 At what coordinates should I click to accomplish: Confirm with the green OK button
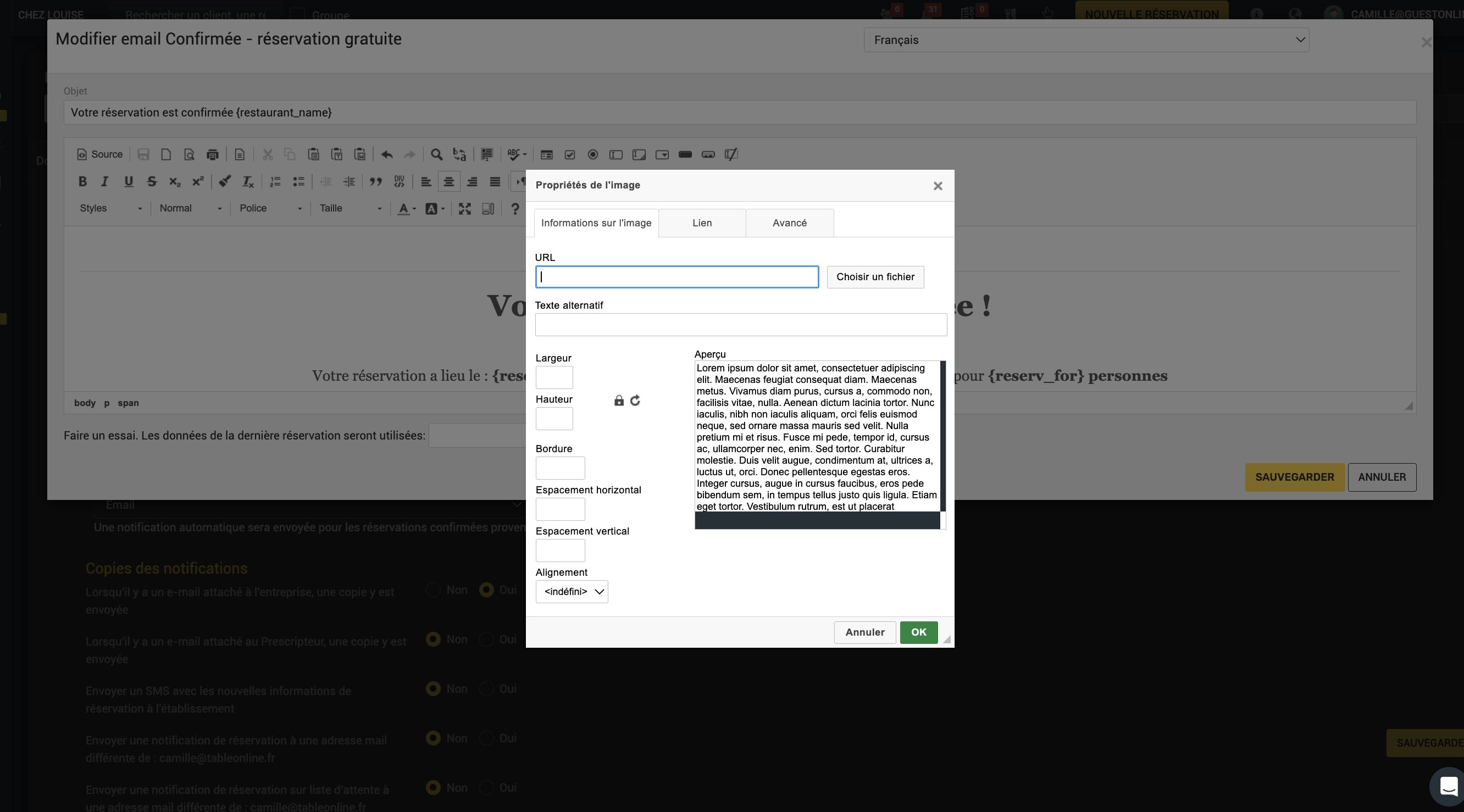pyautogui.click(x=918, y=632)
